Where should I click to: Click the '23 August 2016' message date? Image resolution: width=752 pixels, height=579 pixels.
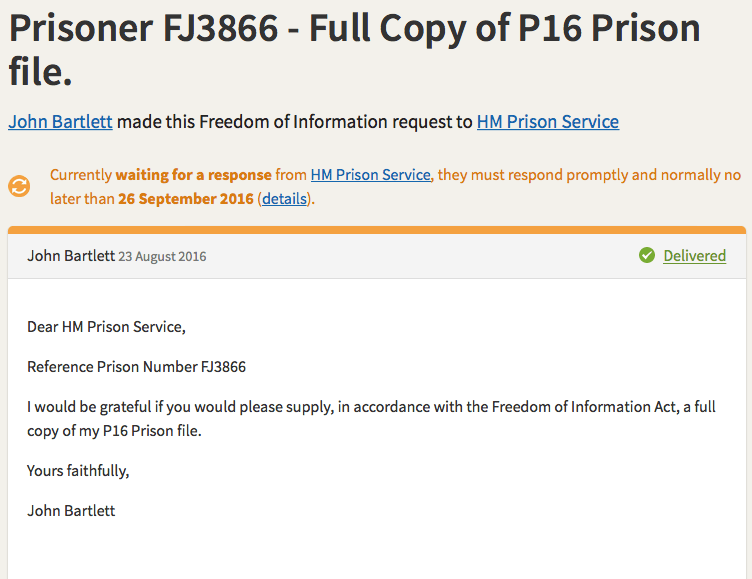[162, 257]
